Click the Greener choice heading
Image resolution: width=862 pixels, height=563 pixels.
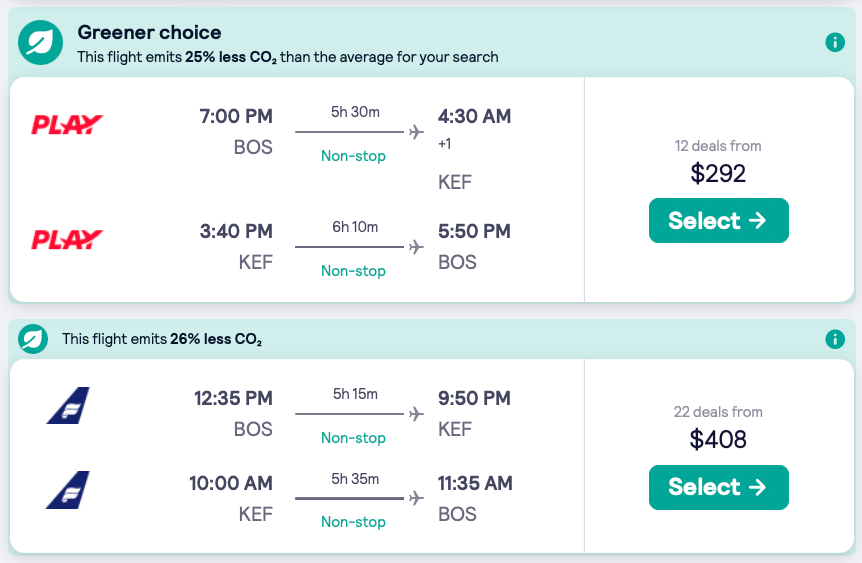coord(150,33)
